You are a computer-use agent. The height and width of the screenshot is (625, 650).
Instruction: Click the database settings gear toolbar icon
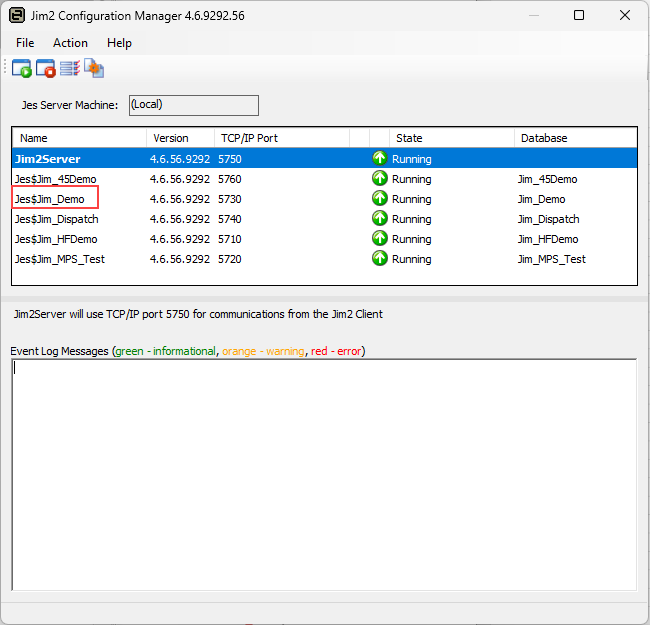[x=94, y=69]
